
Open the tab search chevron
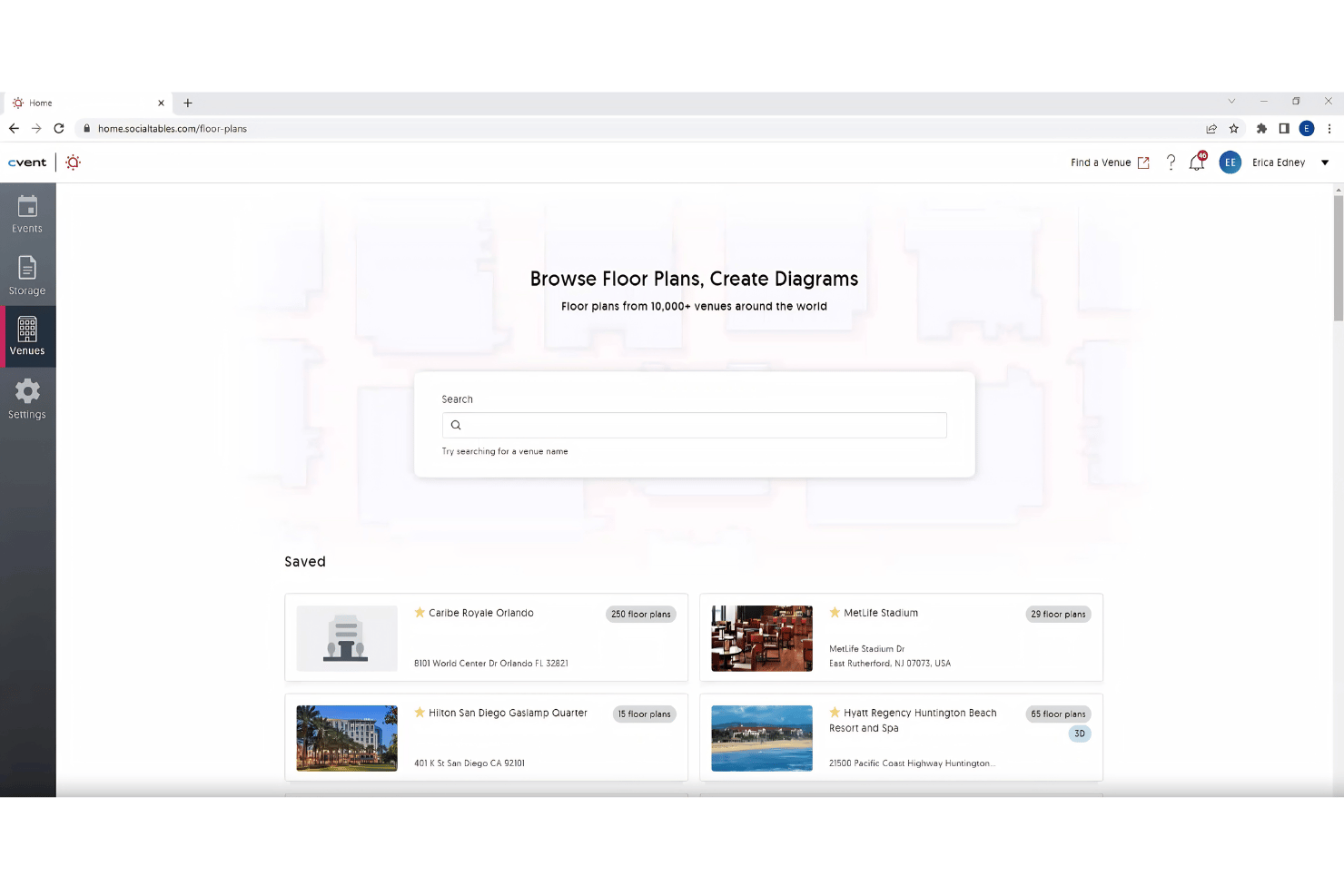pyautogui.click(x=1231, y=101)
